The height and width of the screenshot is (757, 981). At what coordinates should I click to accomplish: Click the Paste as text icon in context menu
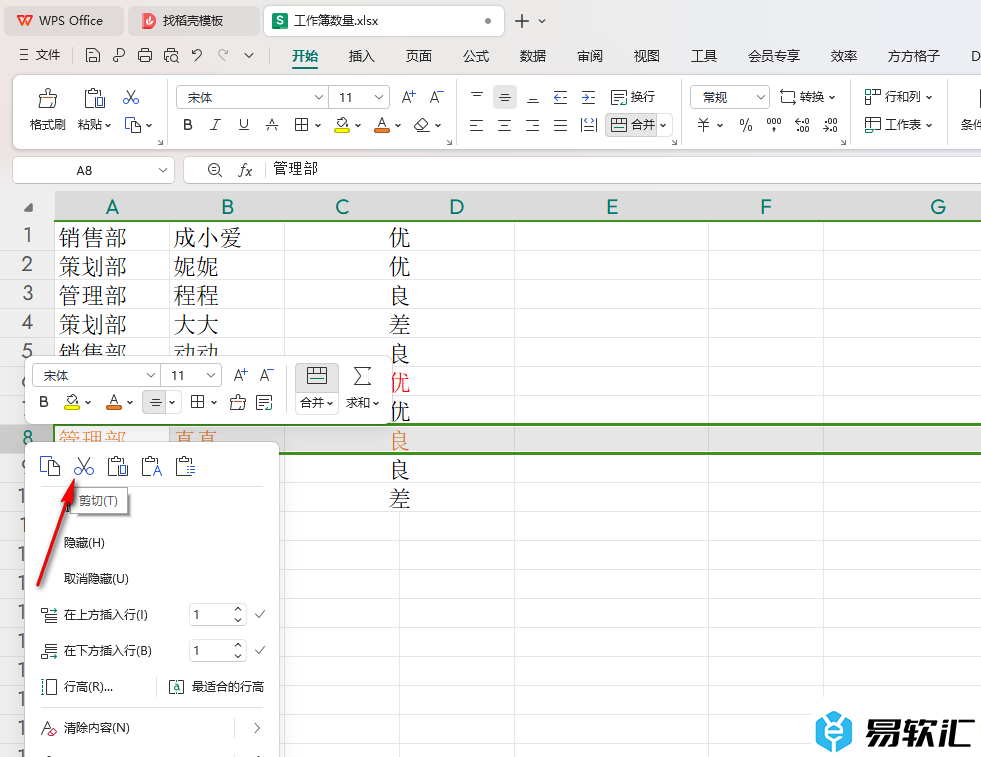click(x=151, y=467)
